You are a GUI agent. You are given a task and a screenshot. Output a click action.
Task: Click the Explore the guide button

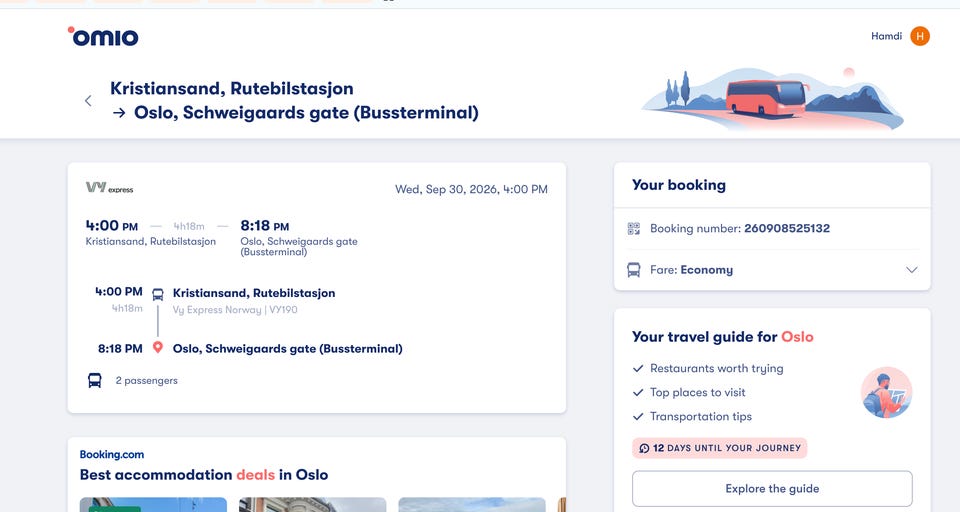772,489
